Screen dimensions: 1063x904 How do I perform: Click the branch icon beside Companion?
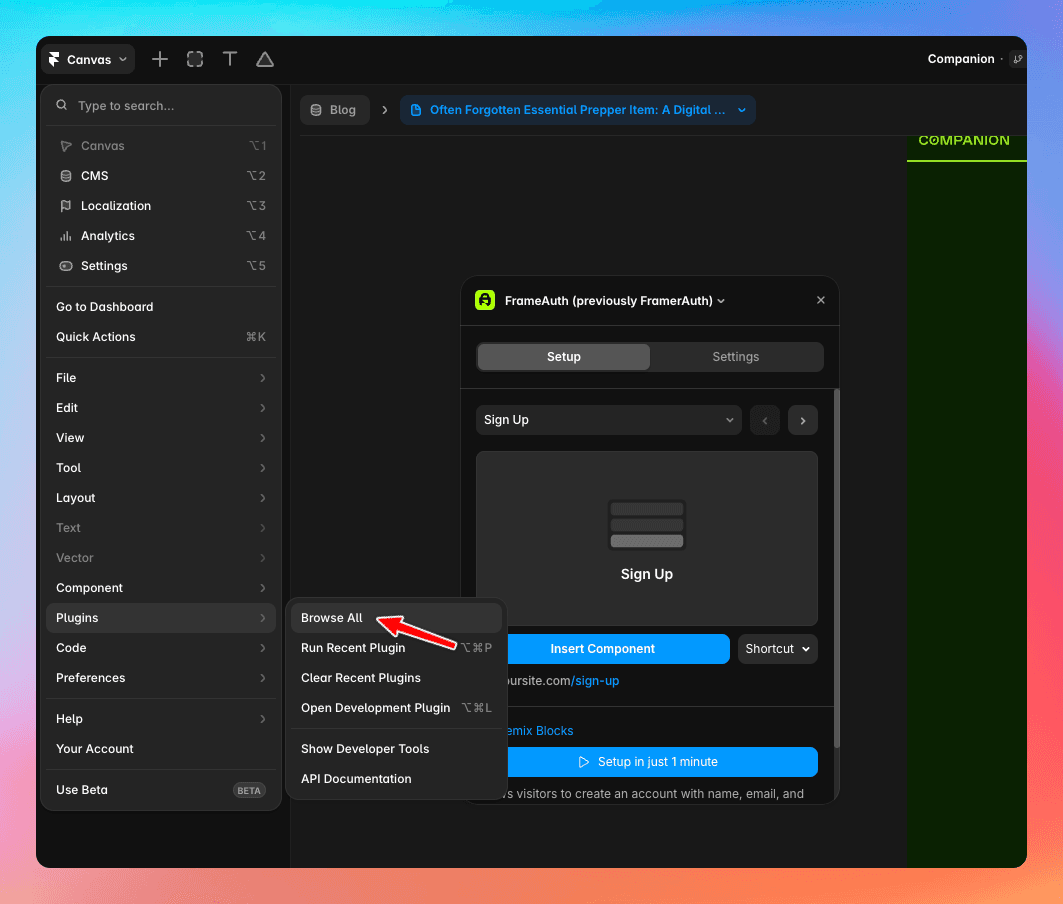click(x=1018, y=59)
